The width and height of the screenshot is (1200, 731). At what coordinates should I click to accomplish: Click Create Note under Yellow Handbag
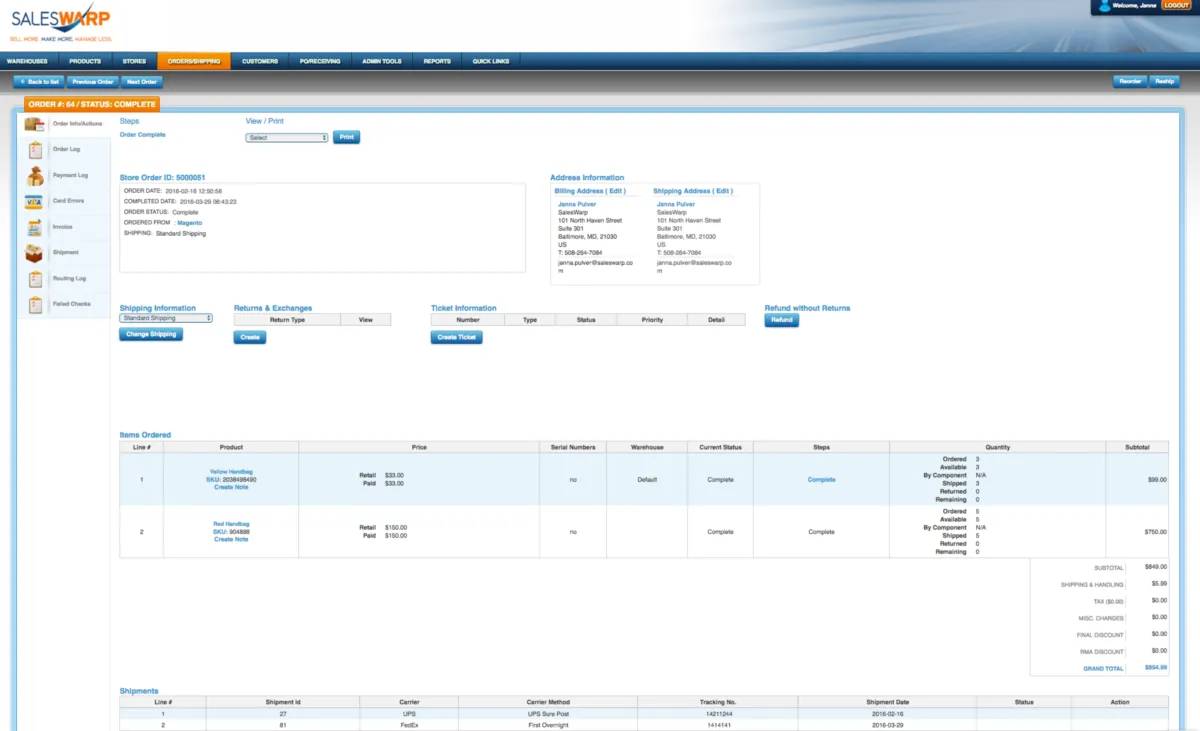tap(231, 487)
